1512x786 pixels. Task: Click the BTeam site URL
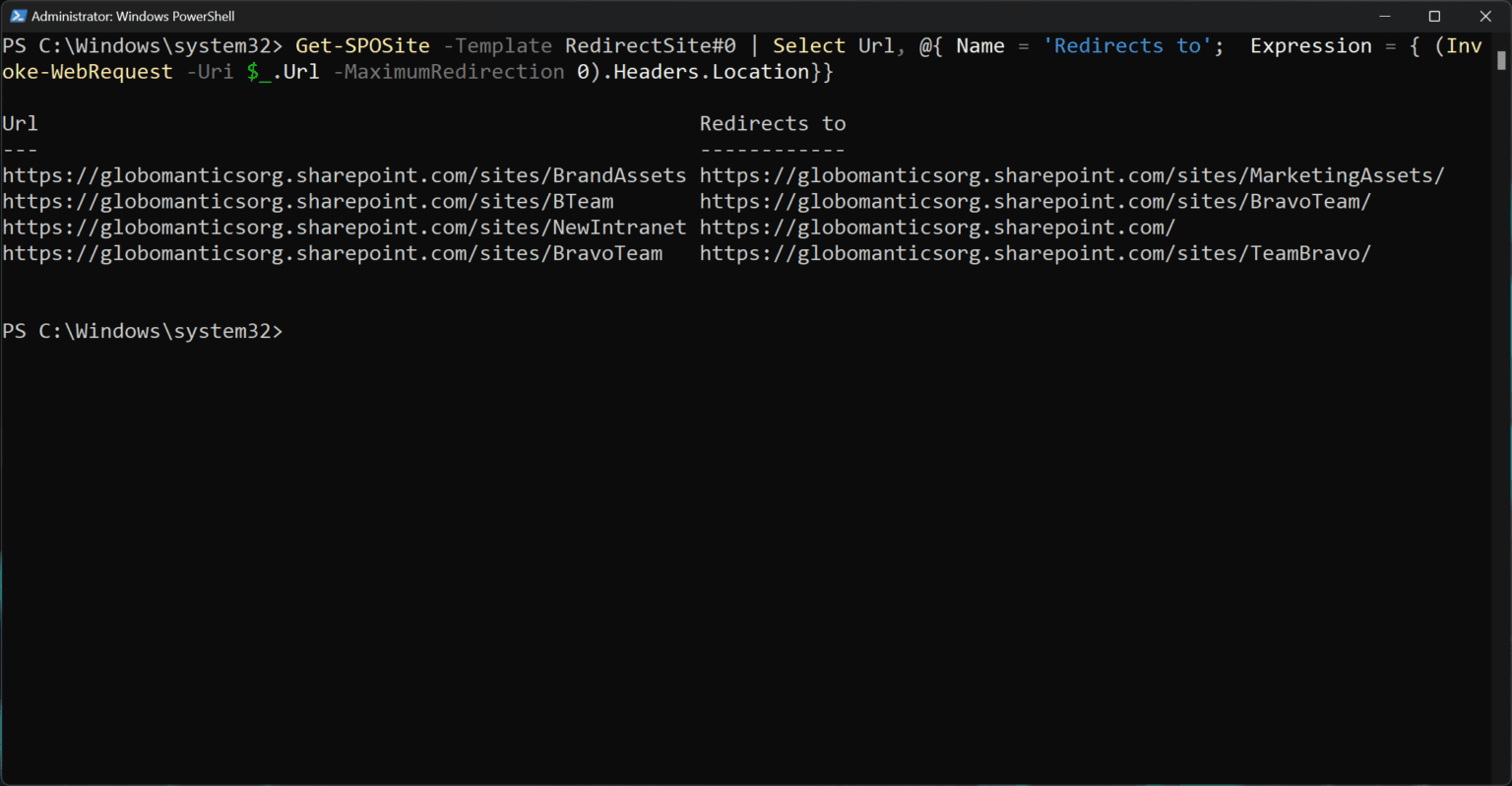[x=308, y=201]
